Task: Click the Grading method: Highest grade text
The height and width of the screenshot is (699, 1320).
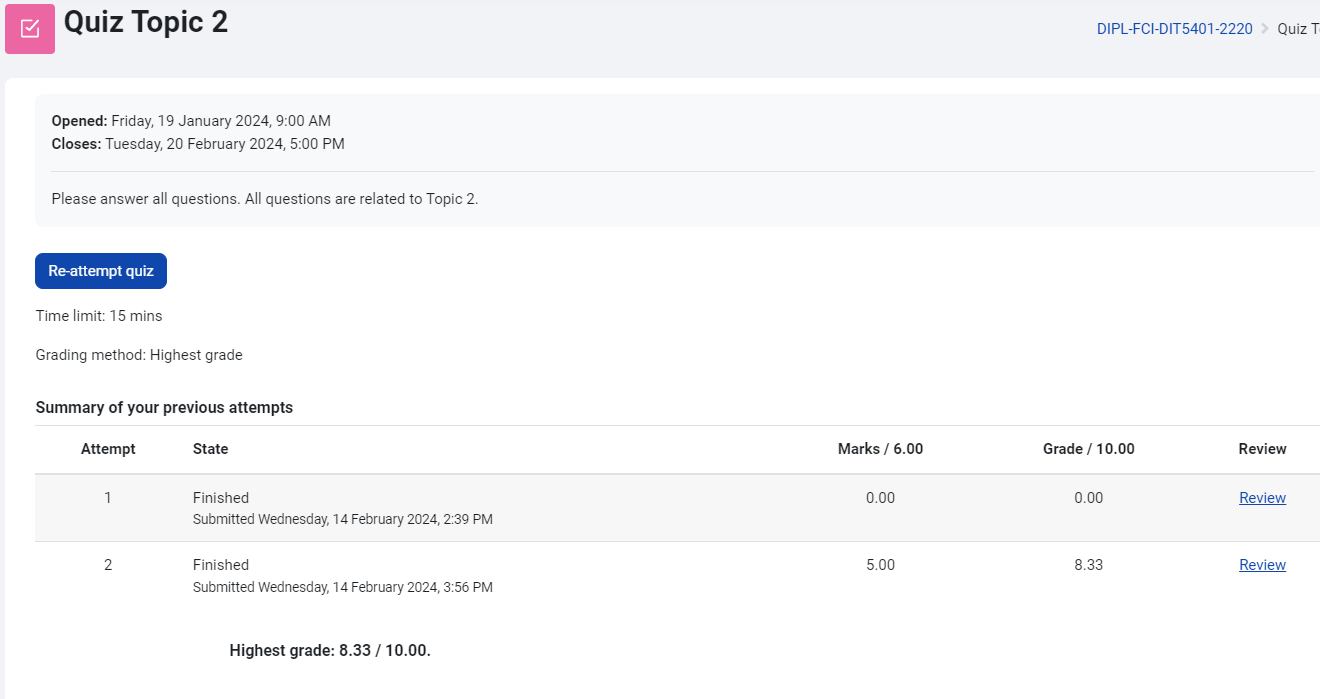Action: pos(139,355)
